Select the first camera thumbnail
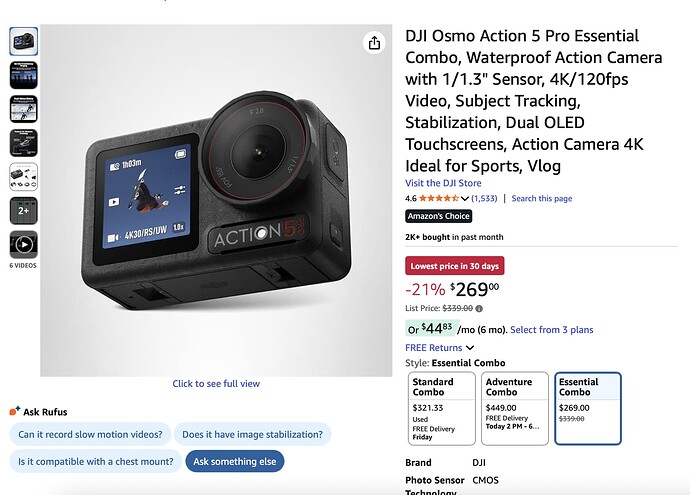Image resolution: width=690 pixels, height=495 pixels. [x=24, y=41]
